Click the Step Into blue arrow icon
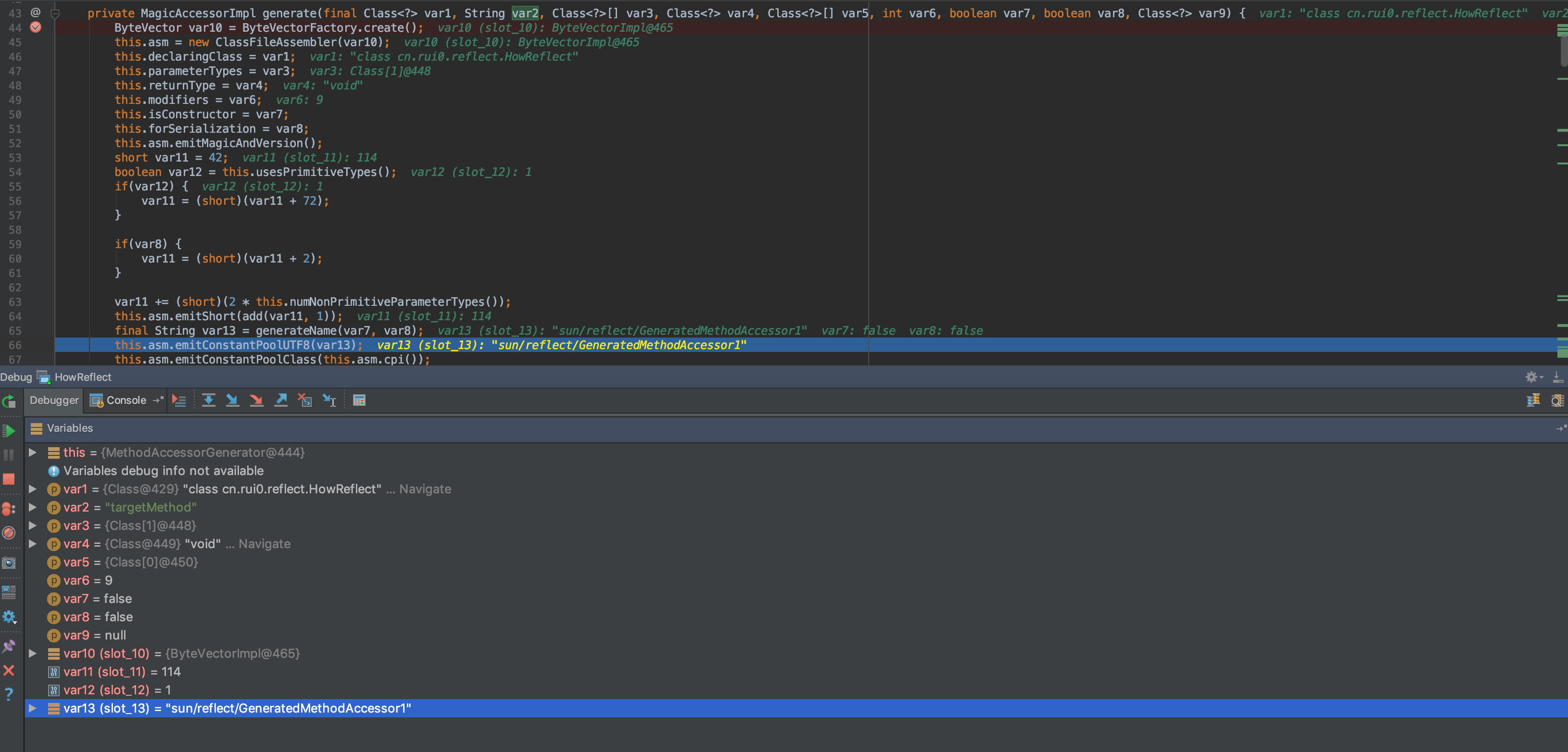This screenshot has height=752, width=1568. (x=232, y=400)
